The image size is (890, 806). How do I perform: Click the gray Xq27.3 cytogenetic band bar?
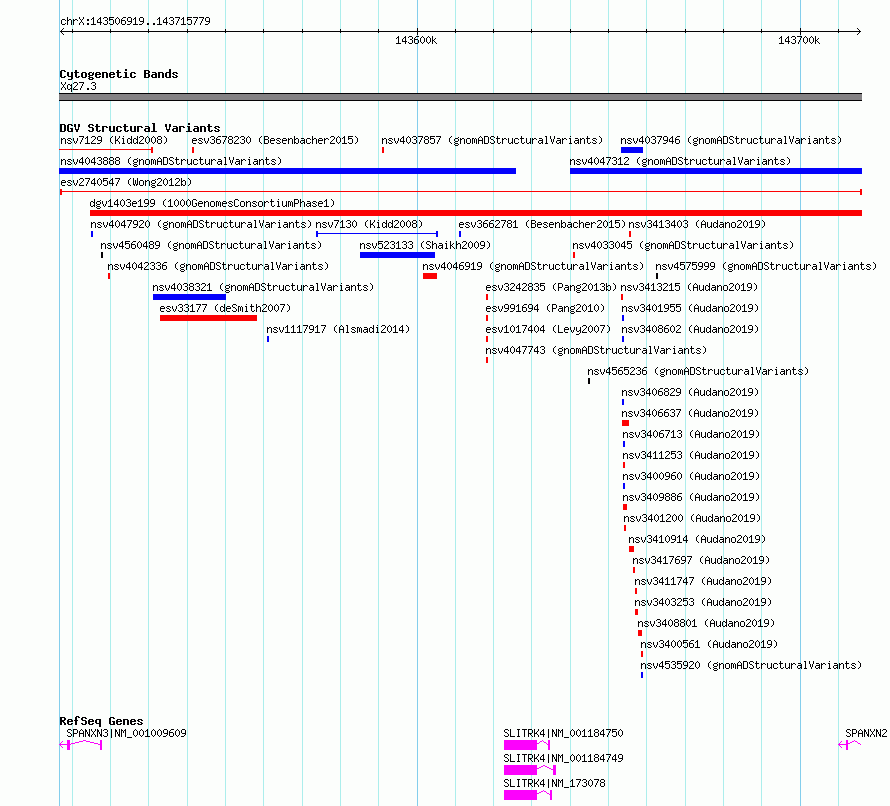[x=460, y=97]
